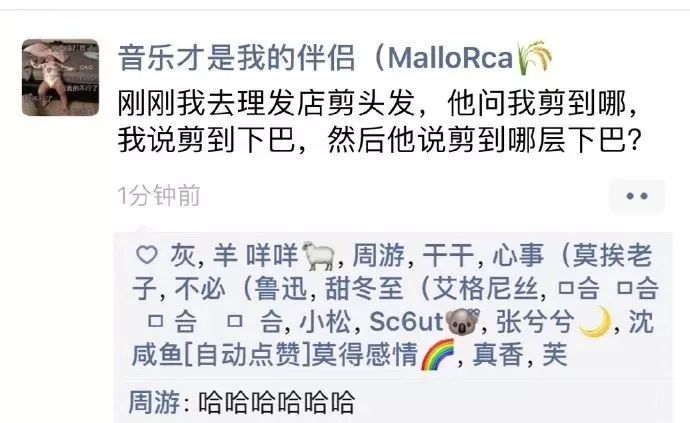Open the two-dot like/comment menu
This screenshot has height=423, width=690.
click(x=637, y=196)
